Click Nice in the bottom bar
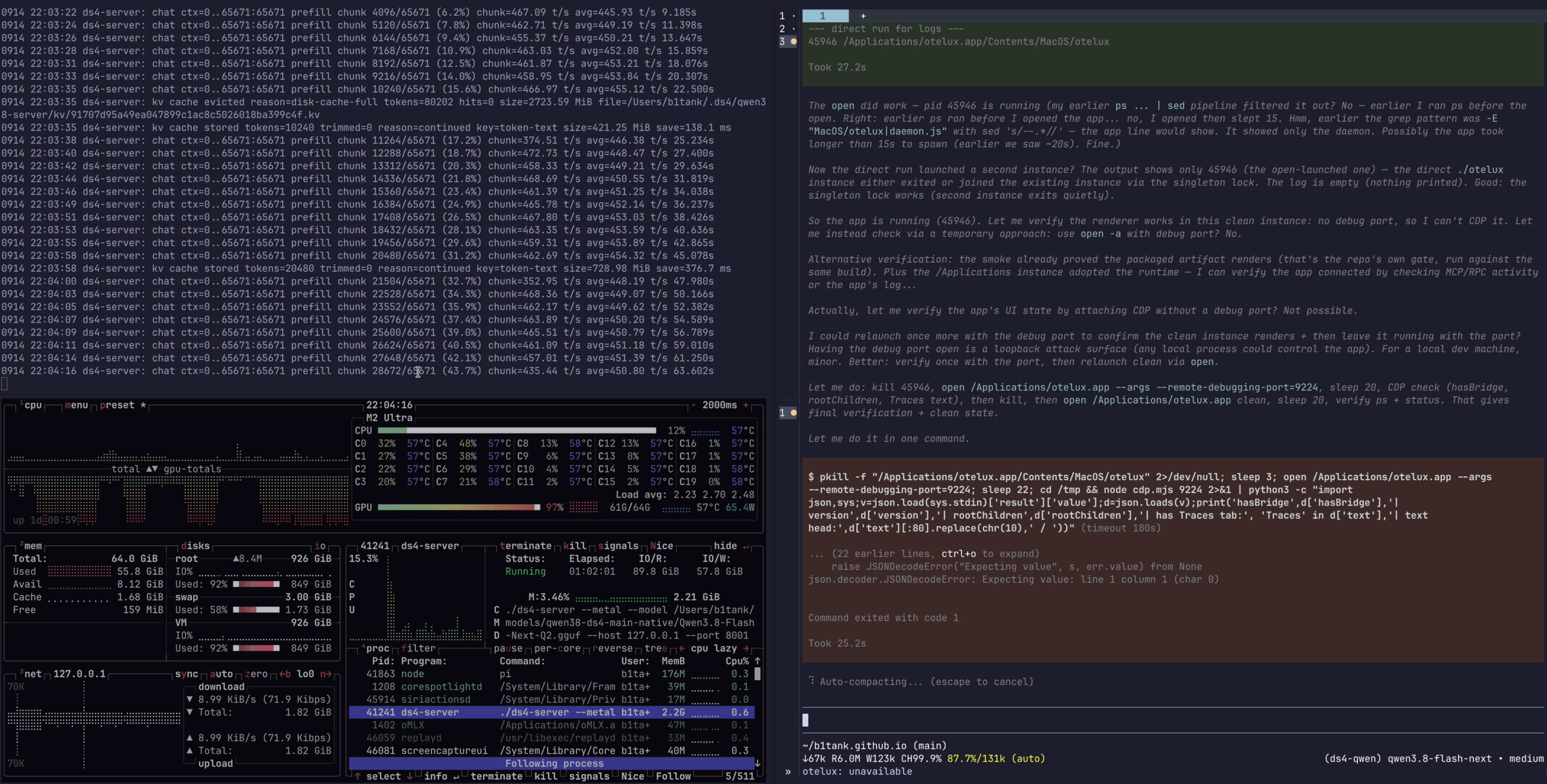Viewport: 1547px width, 784px height. 632,776
